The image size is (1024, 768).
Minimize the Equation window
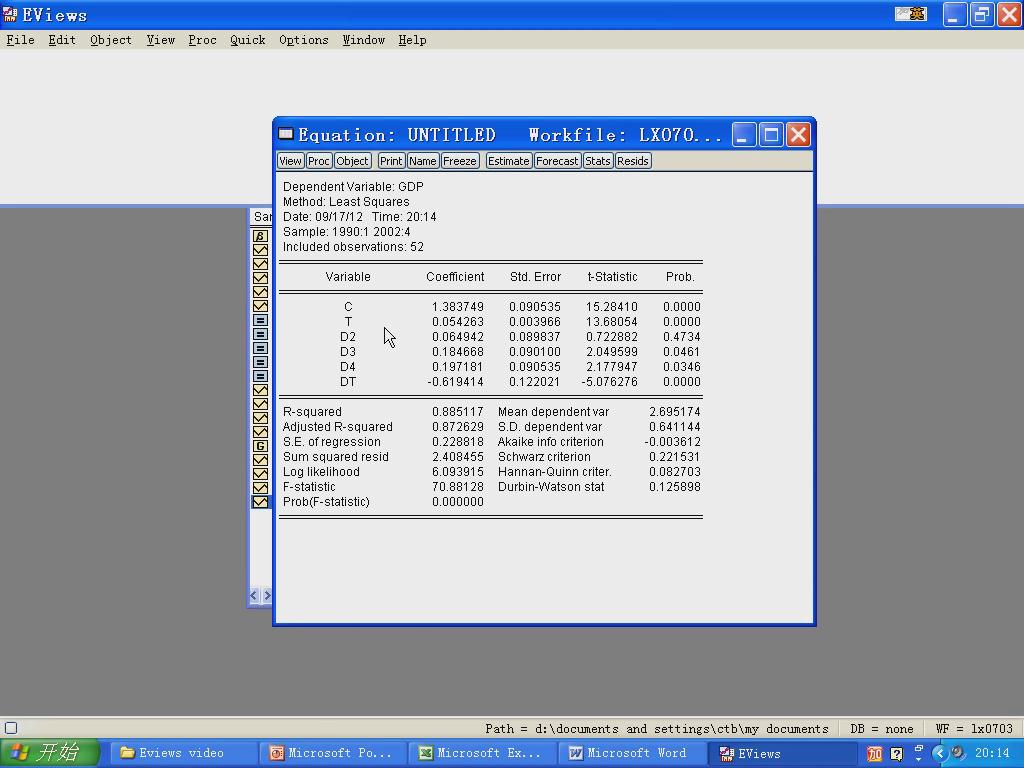744,135
